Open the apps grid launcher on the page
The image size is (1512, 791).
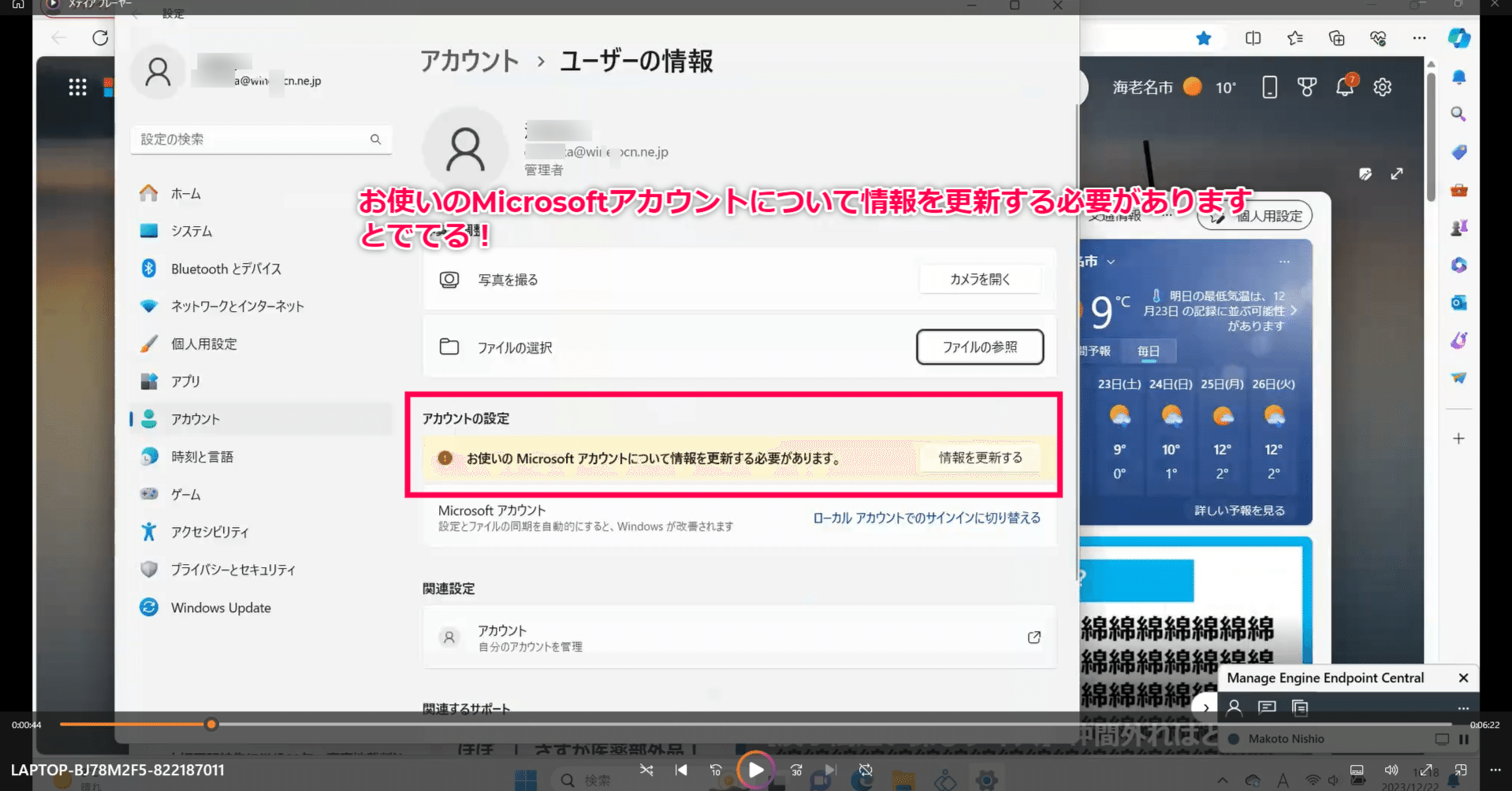[x=77, y=87]
